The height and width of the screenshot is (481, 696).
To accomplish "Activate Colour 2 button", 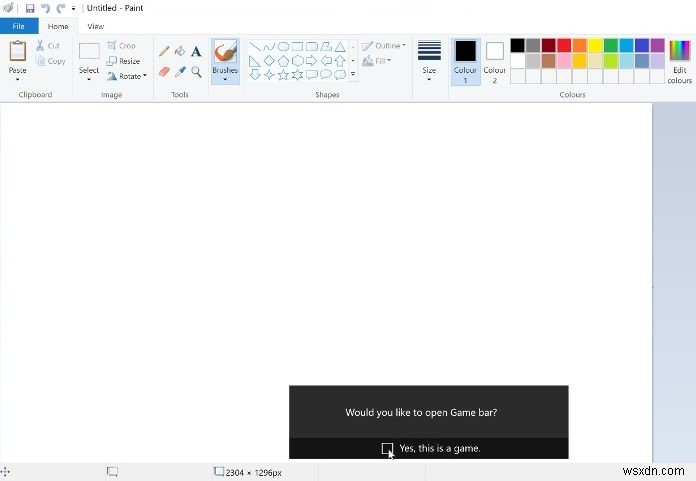I will click(494, 61).
